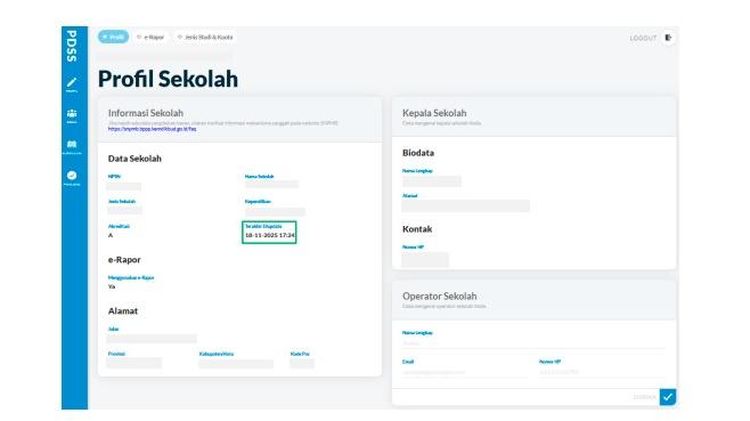
Task: Click the Nama Sekolah value field
Action: (272, 185)
